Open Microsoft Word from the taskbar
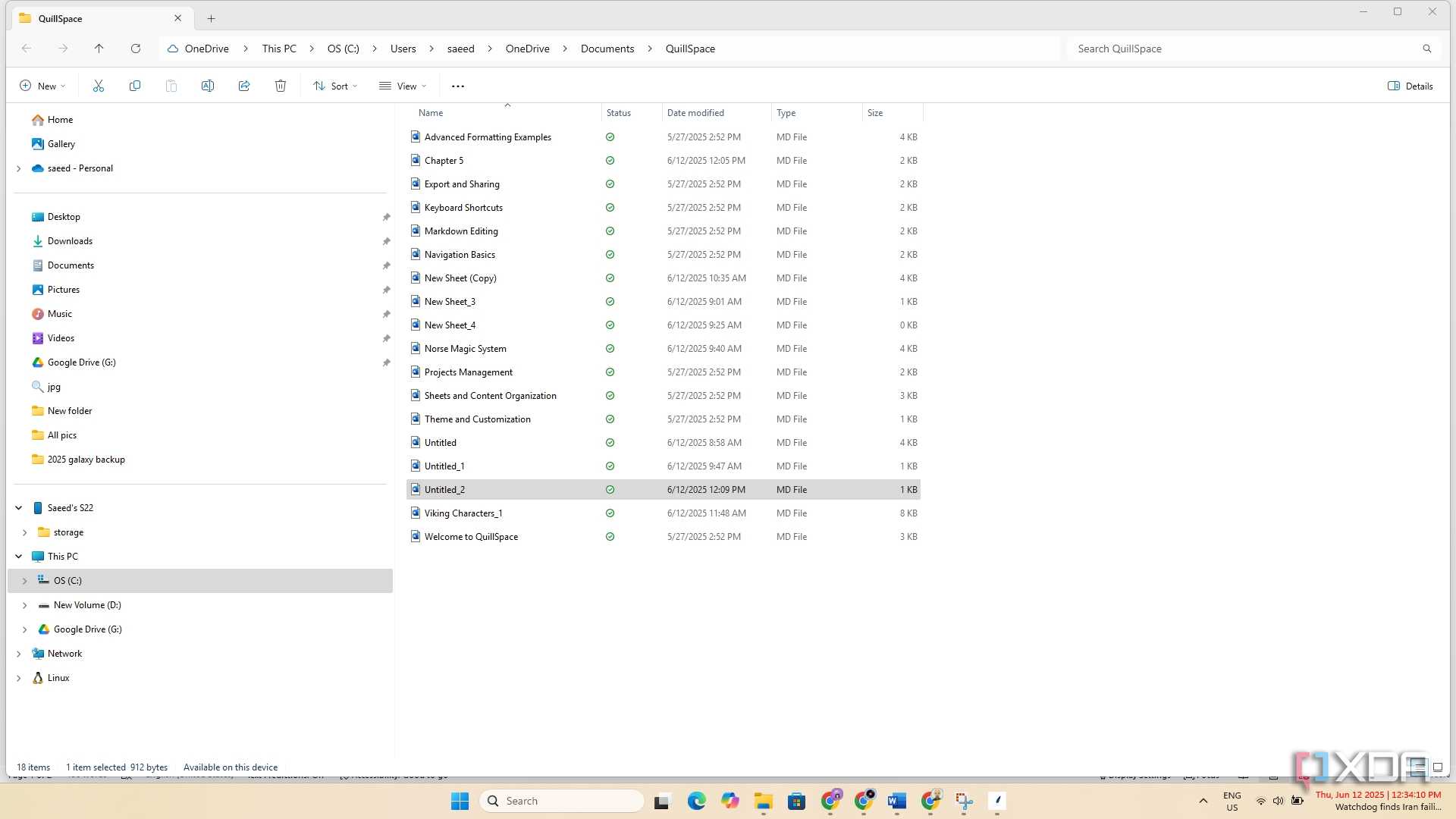The height and width of the screenshot is (819, 1456). 897,801
